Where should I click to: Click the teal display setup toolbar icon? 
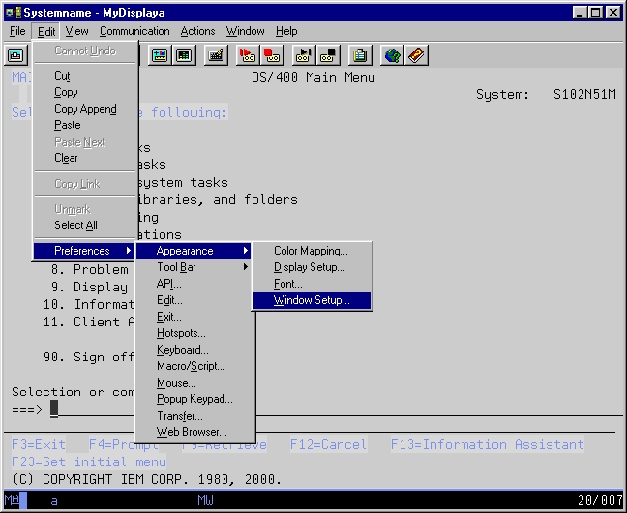click(x=159, y=55)
